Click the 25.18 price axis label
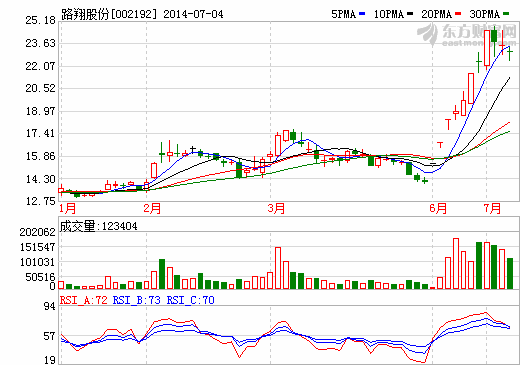 41,20
